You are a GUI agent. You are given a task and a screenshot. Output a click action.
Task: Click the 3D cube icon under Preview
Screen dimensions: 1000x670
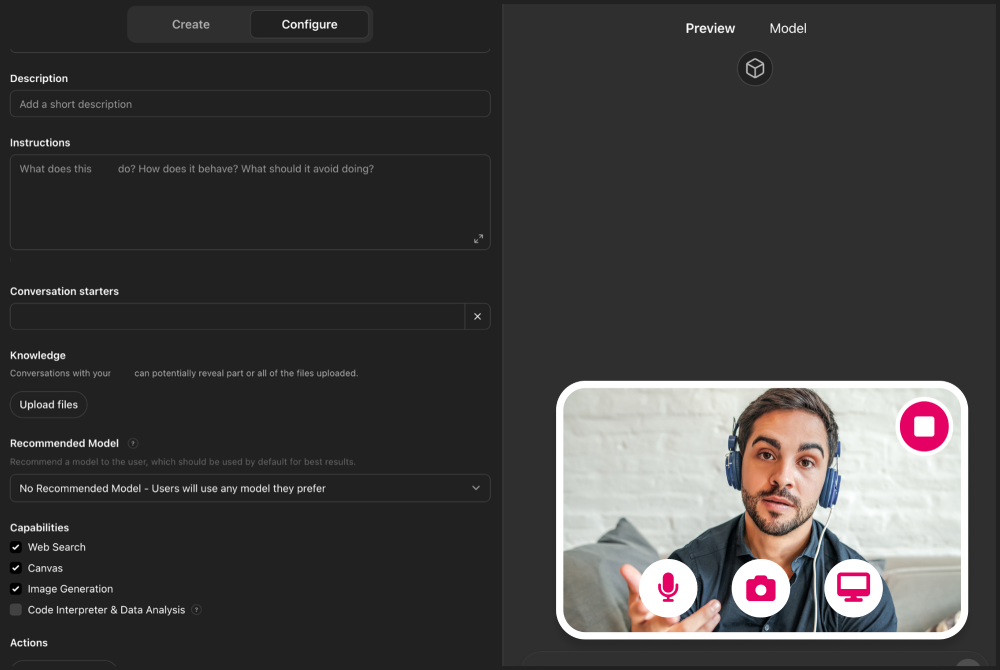(755, 68)
